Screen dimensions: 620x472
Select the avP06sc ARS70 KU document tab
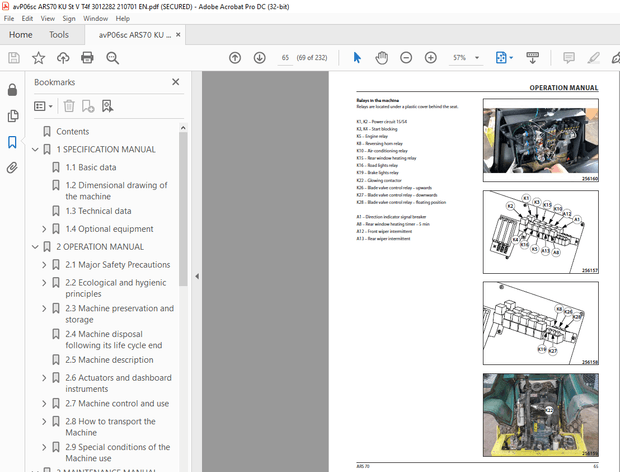pos(135,35)
